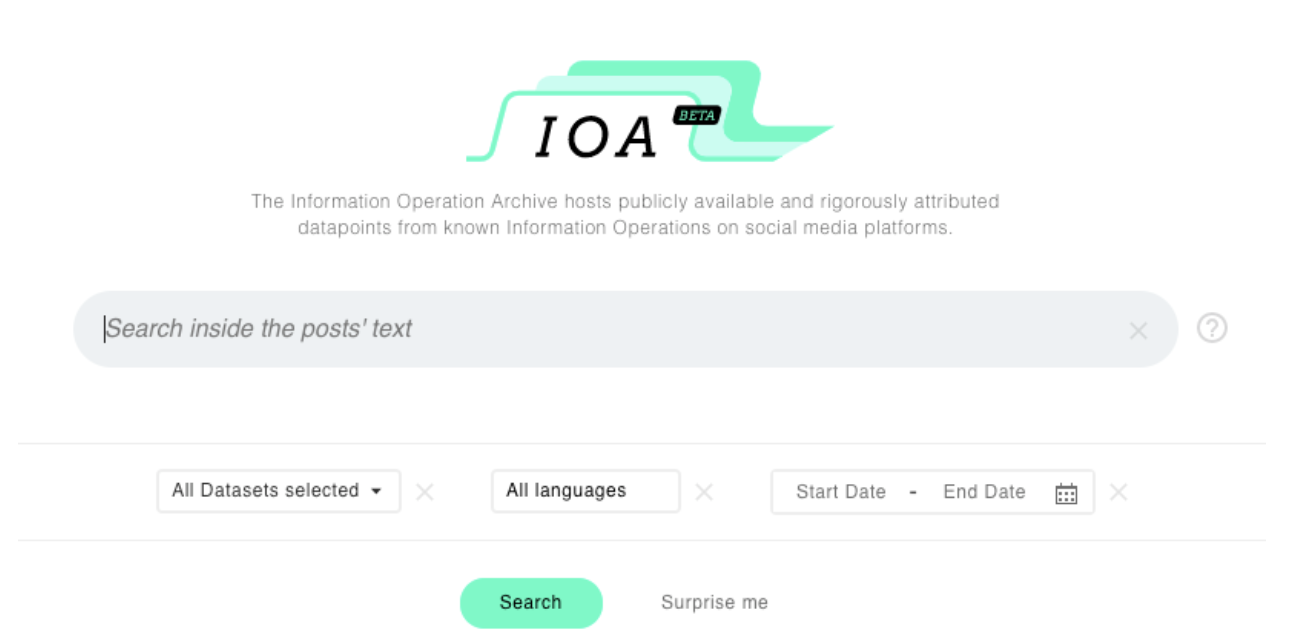The width and height of the screenshot is (1294, 640).
Task: Click the black BETA badge
Action: (697, 115)
